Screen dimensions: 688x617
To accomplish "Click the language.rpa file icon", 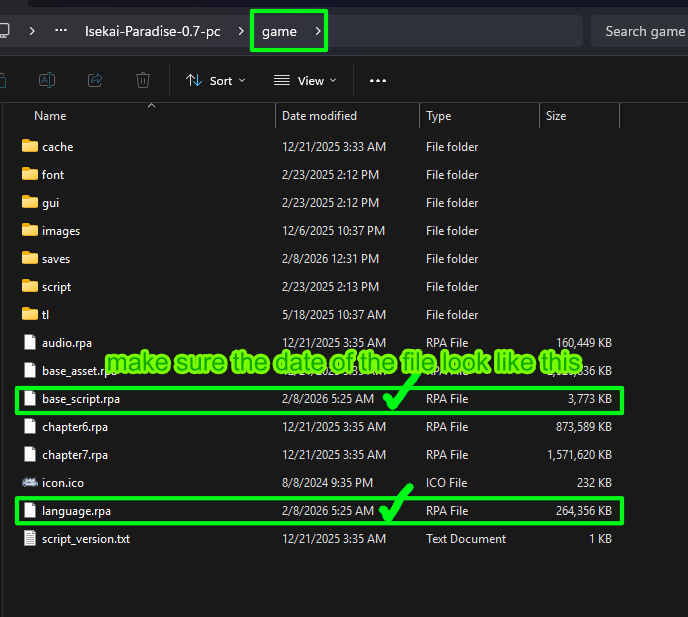I will pyautogui.click(x=30, y=510).
